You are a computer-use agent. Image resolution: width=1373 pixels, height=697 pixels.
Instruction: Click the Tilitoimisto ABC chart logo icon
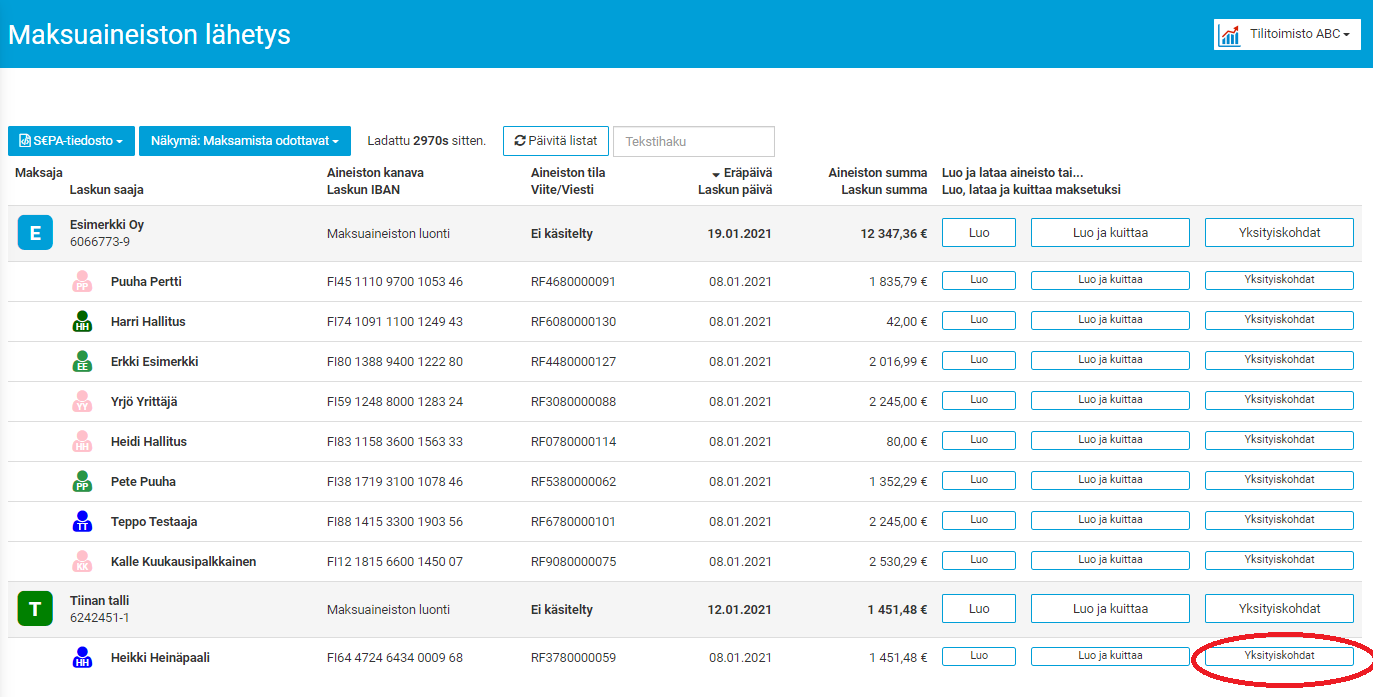point(1229,35)
